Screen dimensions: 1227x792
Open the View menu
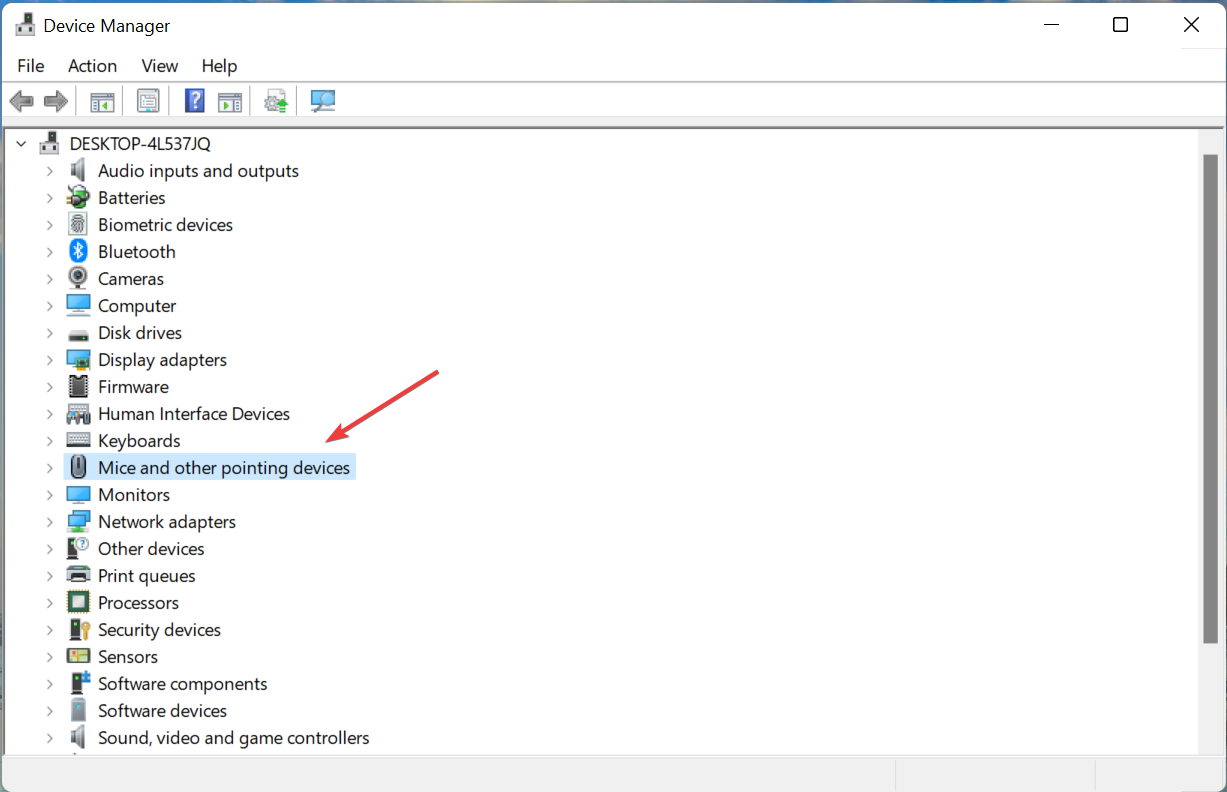(x=159, y=66)
